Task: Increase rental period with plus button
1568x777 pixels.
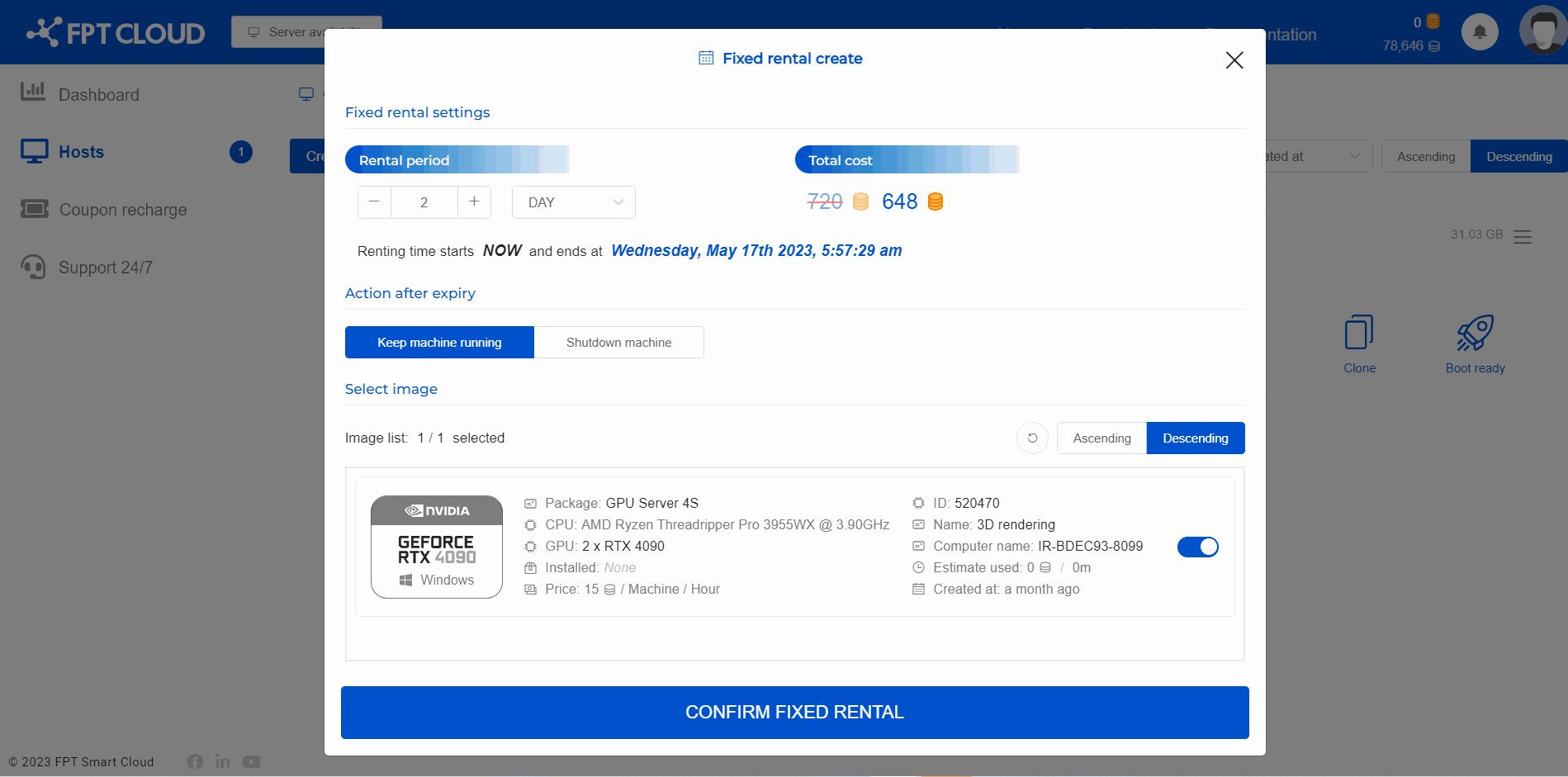Action: (474, 201)
